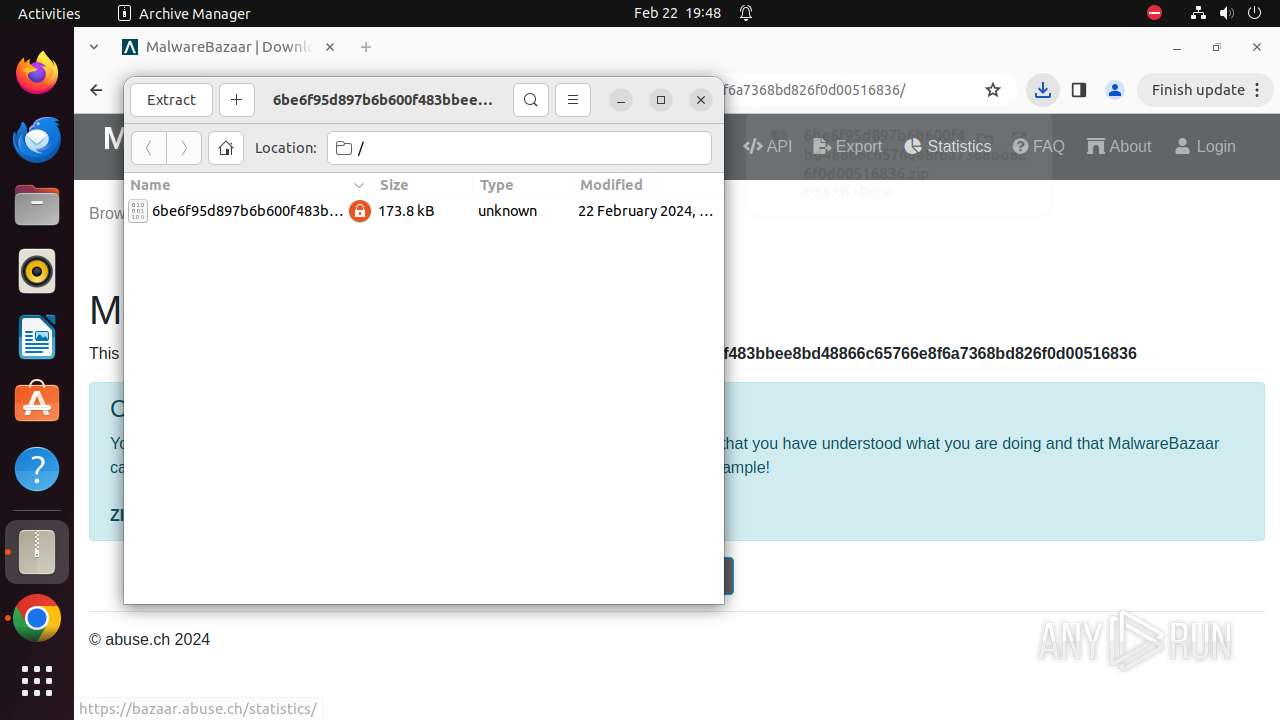Image resolution: width=1280 pixels, height=720 pixels.
Task: Click the notification bell in top bar
Action: (x=746, y=13)
